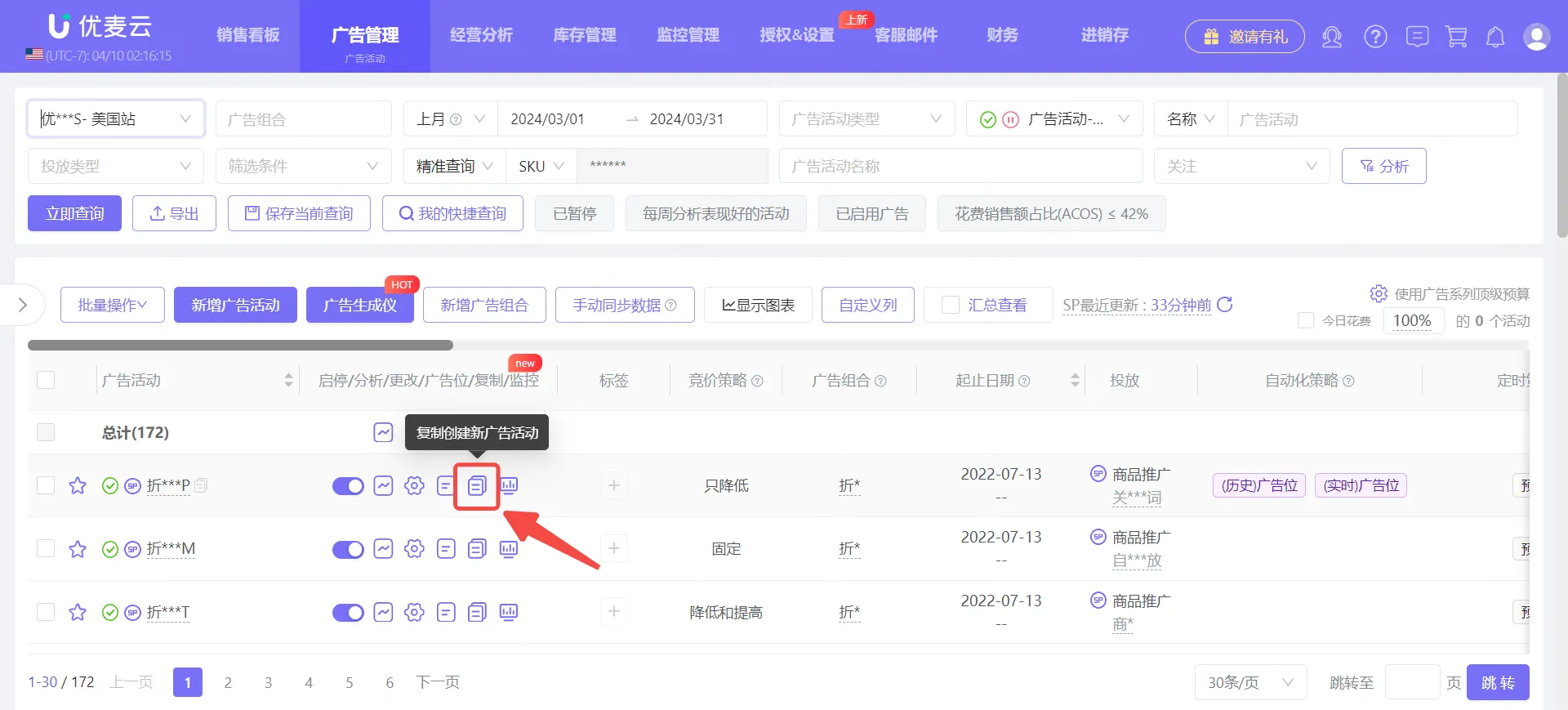This screenshot has width=1568, height=710.
Task: Click the notification bell icon
Action: [1495, 37]
